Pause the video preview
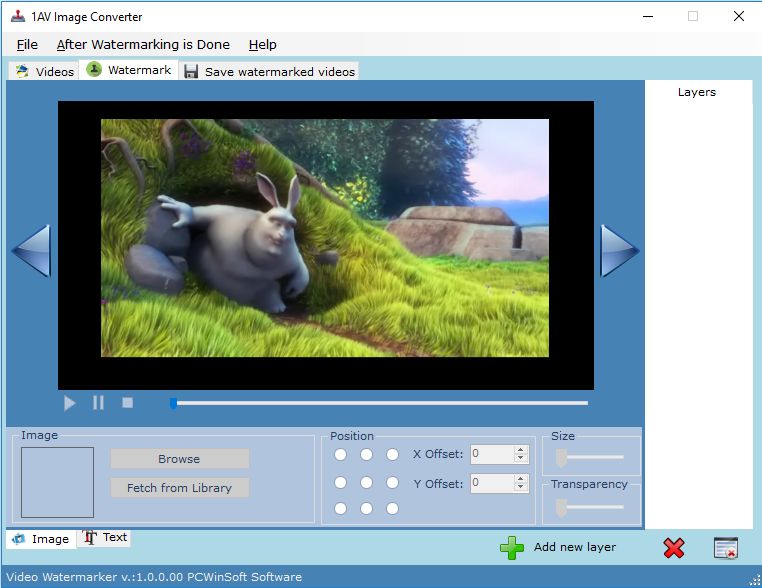This screenshot has width=762, height=588. coord(98,403)
